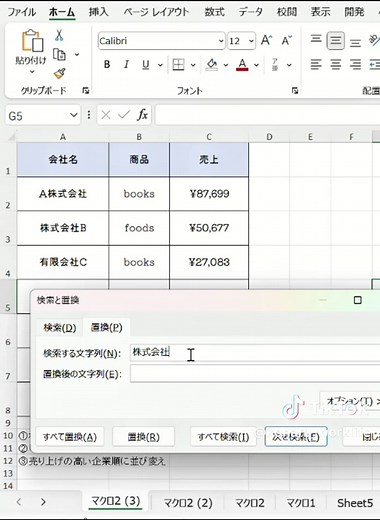The width and height of the screenshot is (380, 520).
Task: Open the マクロ1 sheet tab
Action: coord(301,503)
